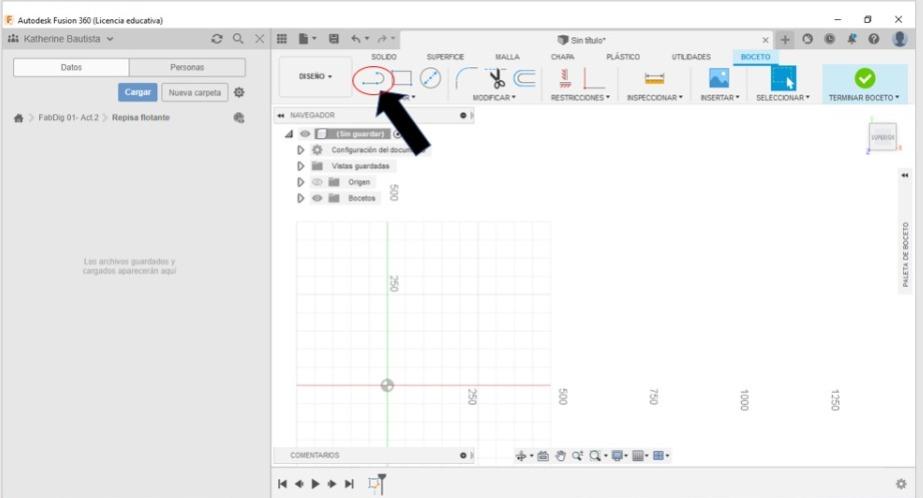Click the Measure ruler icon
This screenshot has height=498, width=923.
(654, 78)
